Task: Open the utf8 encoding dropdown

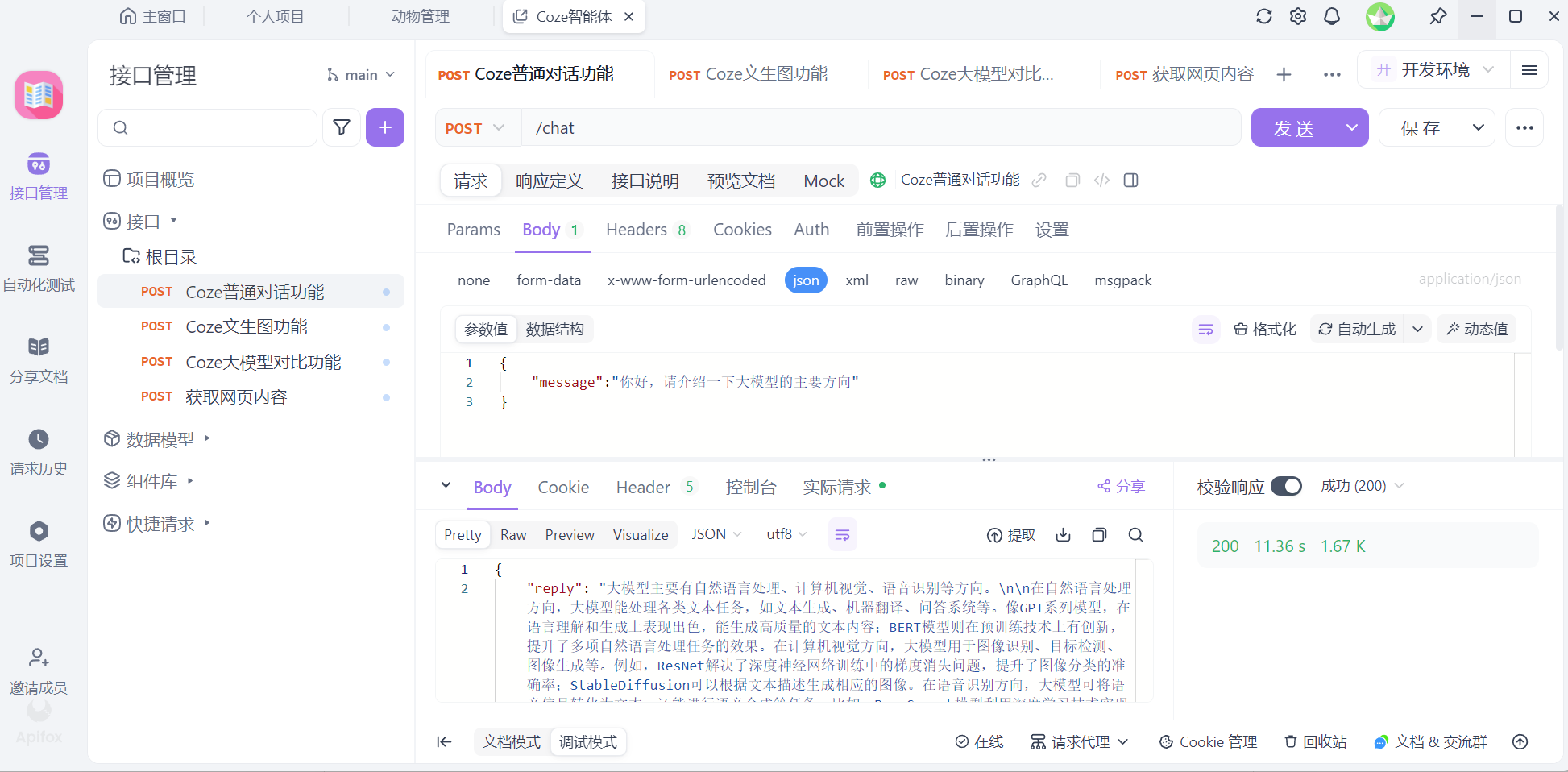Action: 786,534
